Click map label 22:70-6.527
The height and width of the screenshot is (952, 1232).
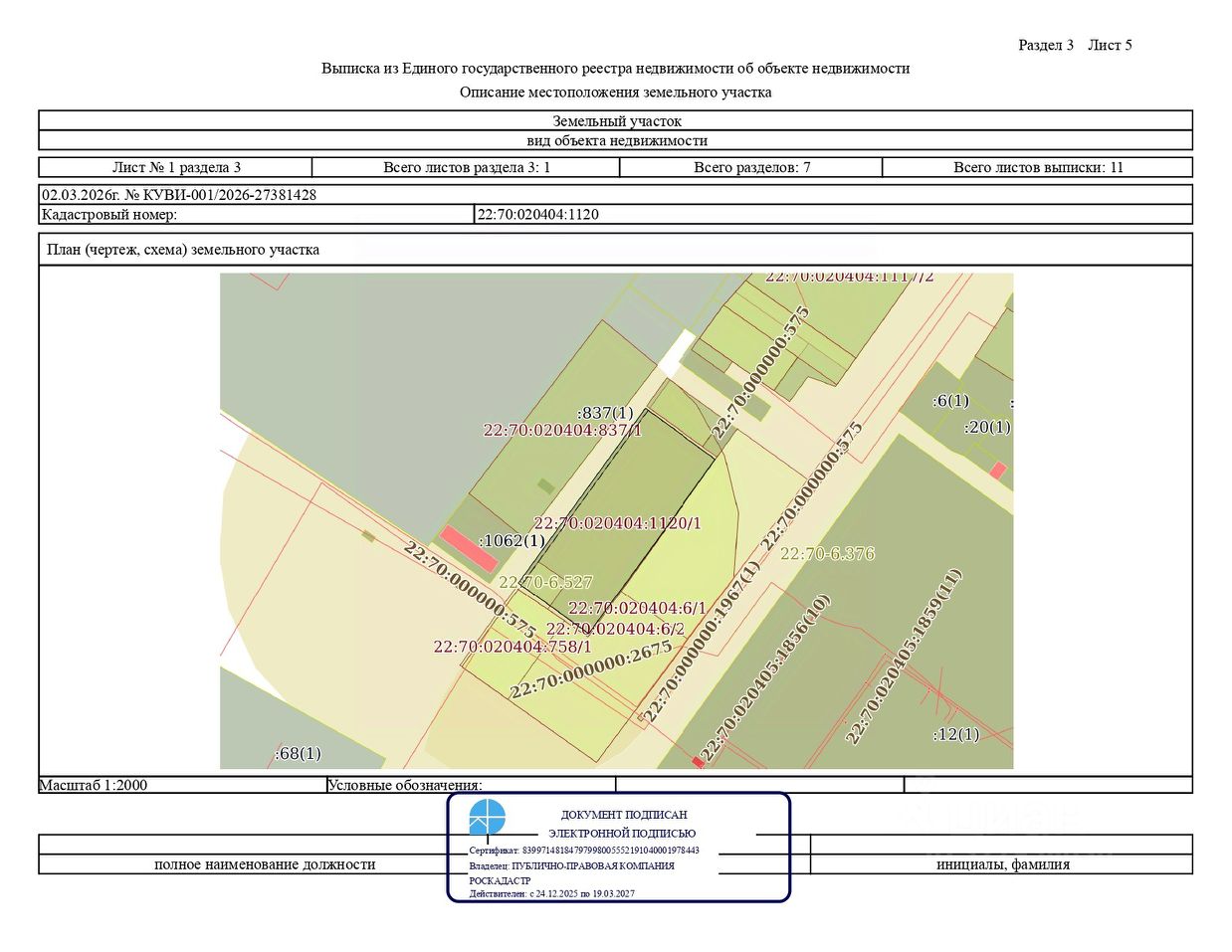tap(545, 583)
